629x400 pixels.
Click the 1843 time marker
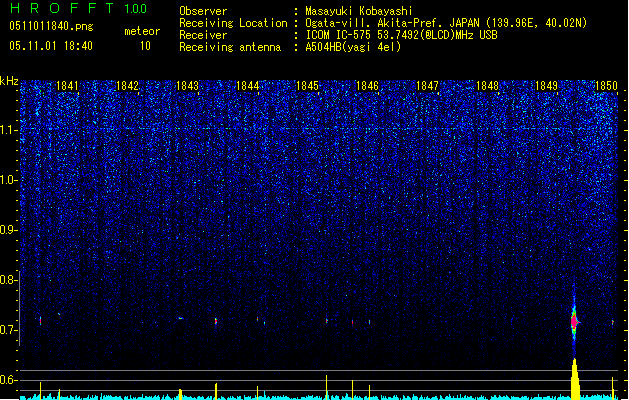click(187, 86)
